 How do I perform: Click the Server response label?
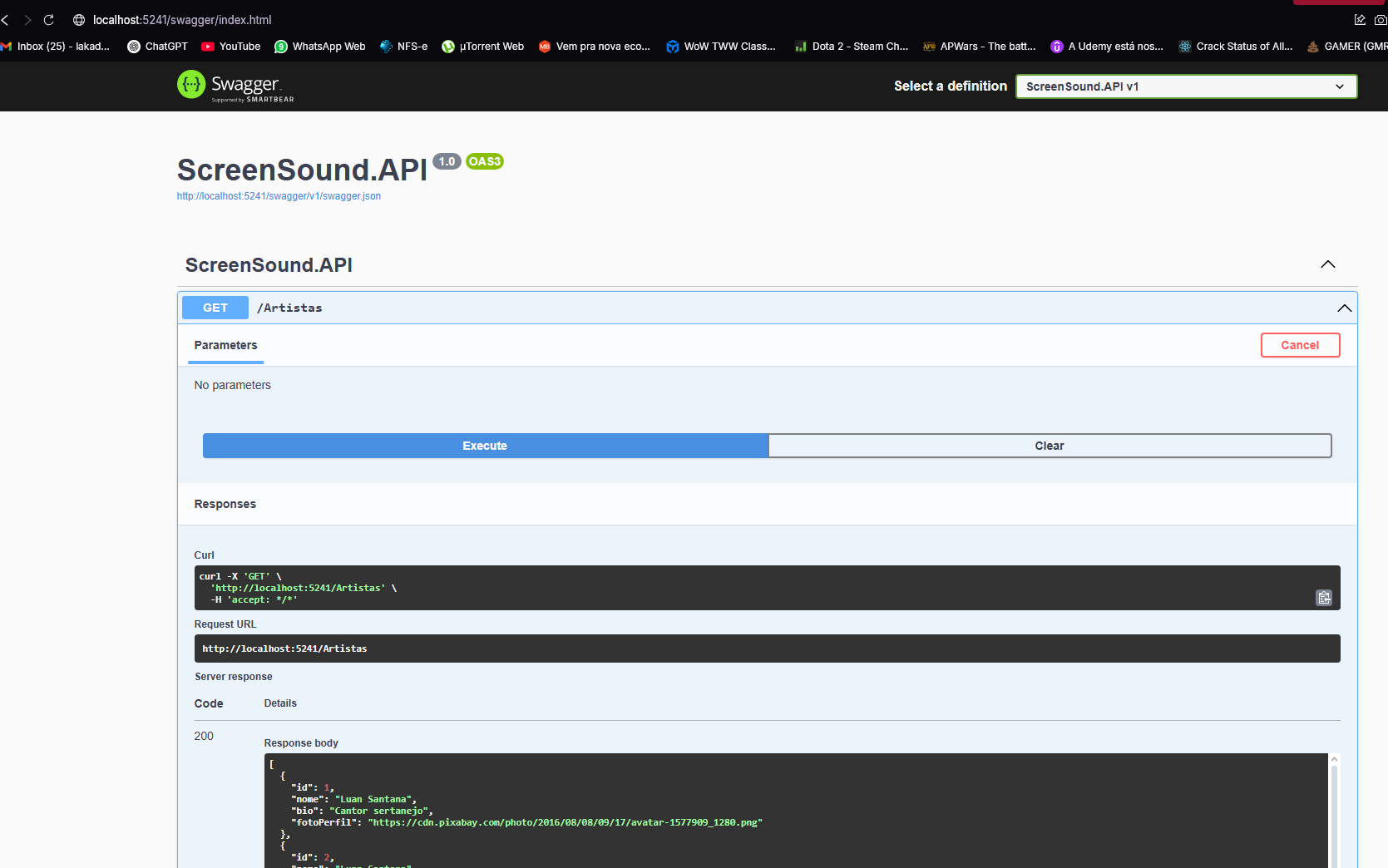(x=234, y=677)
